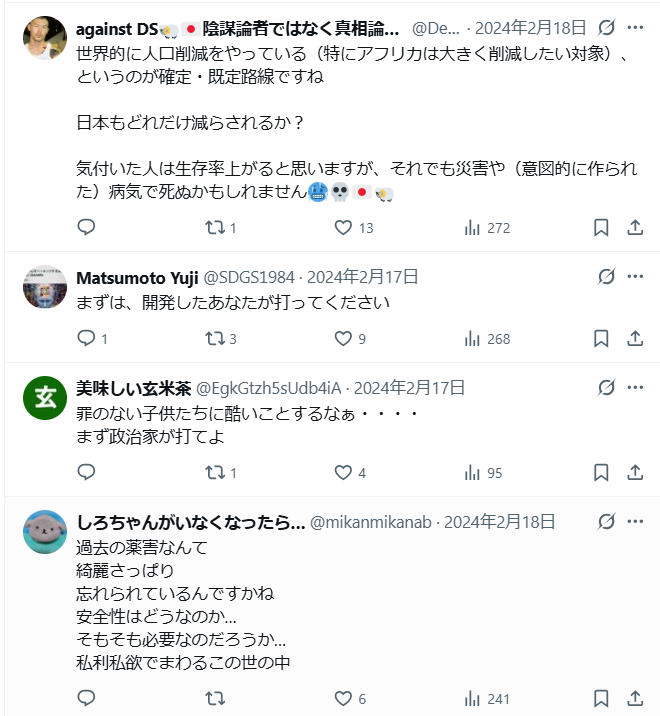Viewport: 660px width, 716px height.
Task: Open @mikanmikanab user handle link
Action: click(370, 522)
